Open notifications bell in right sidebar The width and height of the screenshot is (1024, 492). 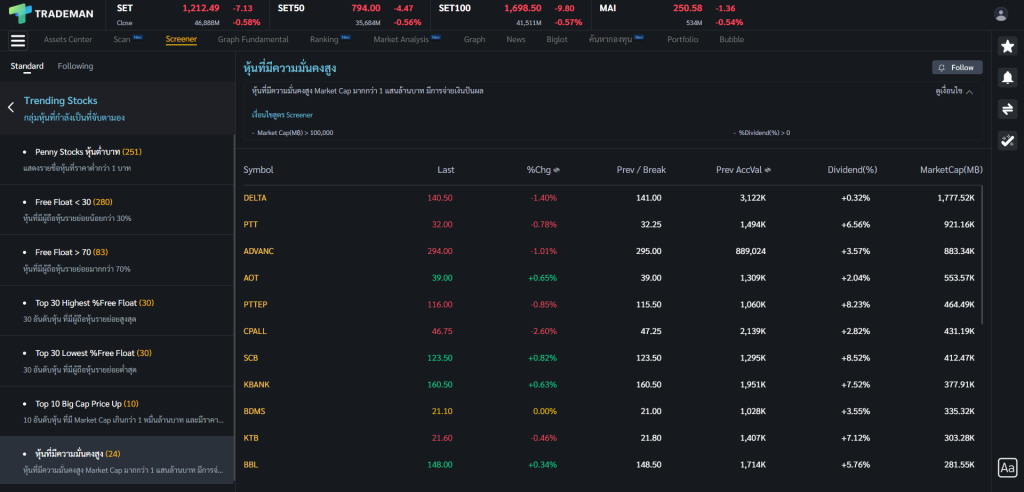tap(1007, 78)
